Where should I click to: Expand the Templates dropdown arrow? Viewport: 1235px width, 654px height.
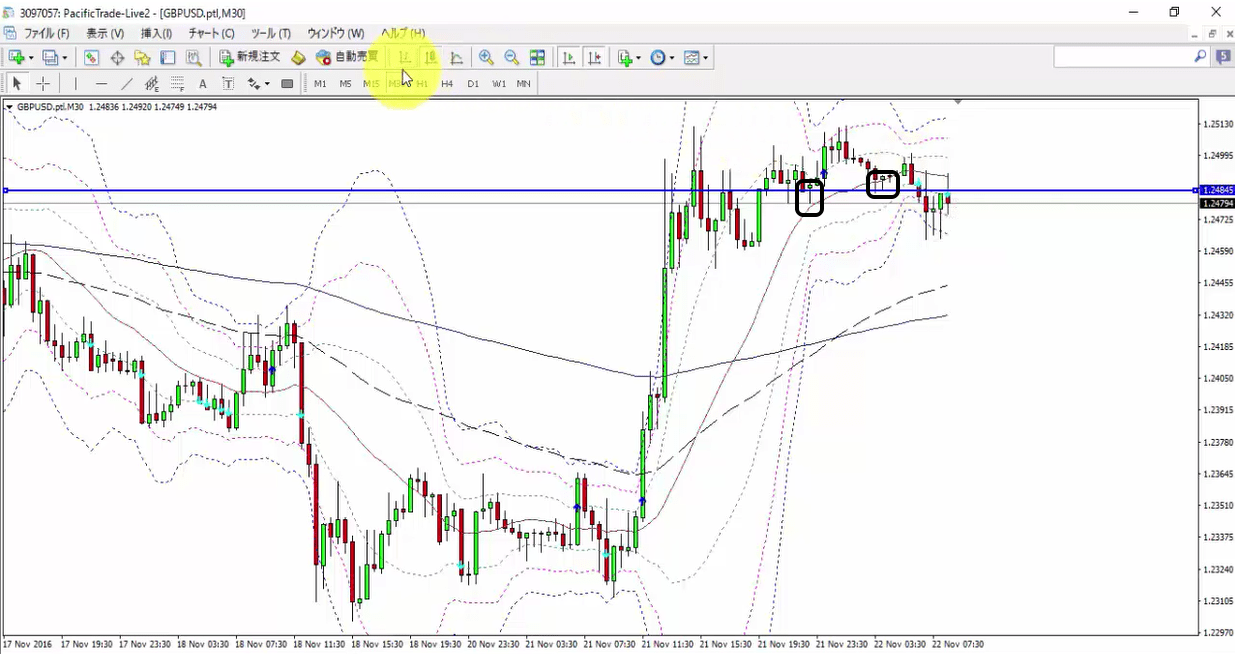pyautogui.click(x=705, y=58)
